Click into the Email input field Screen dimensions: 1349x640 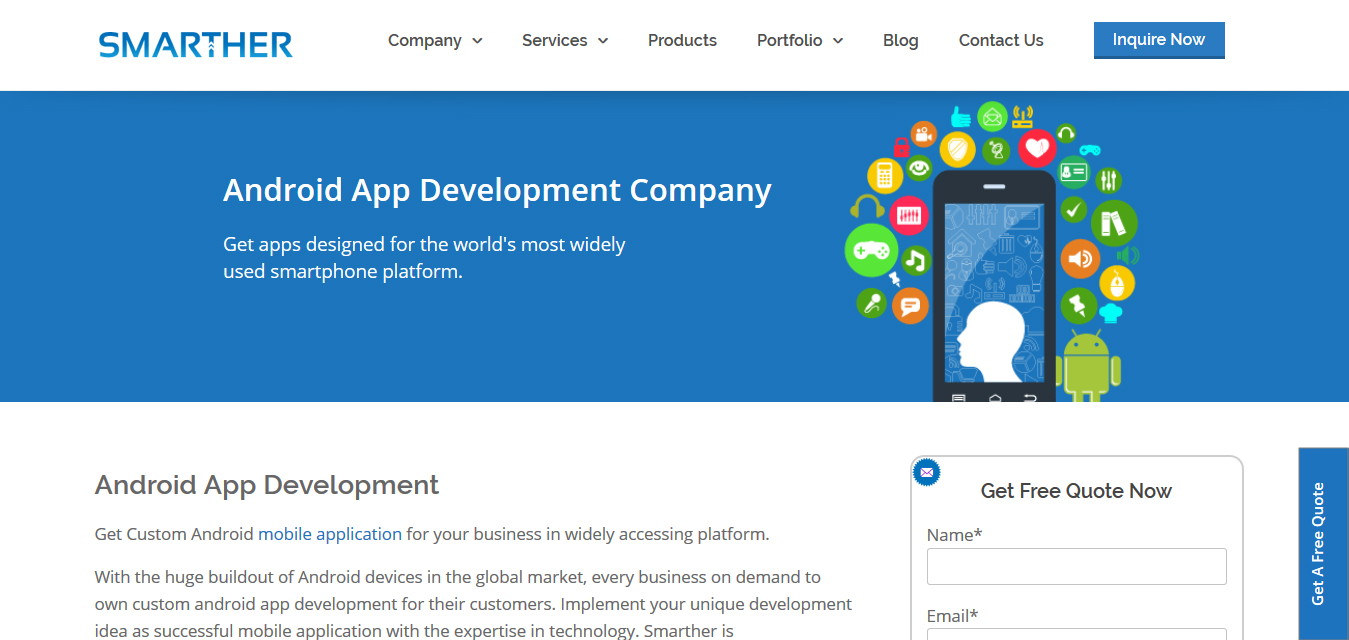[1076, 634]
